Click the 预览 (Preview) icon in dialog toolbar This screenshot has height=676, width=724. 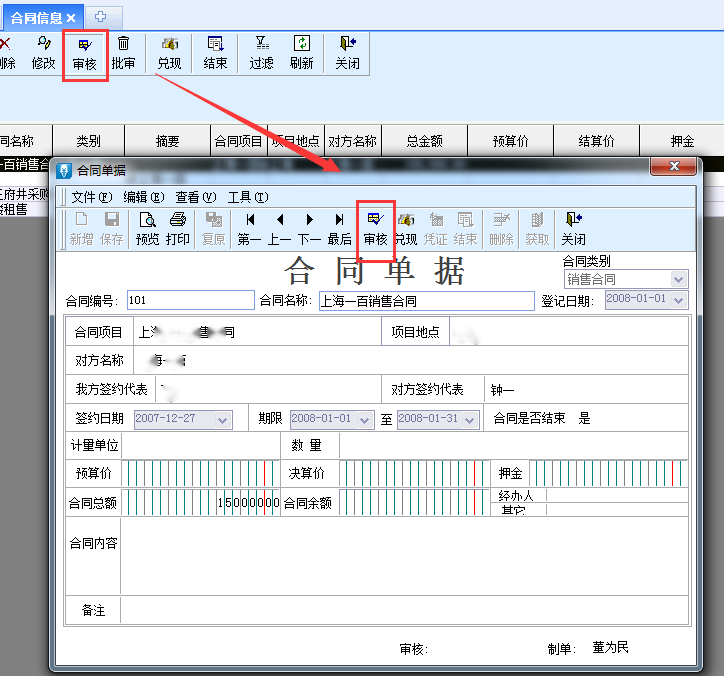(147, 228)
